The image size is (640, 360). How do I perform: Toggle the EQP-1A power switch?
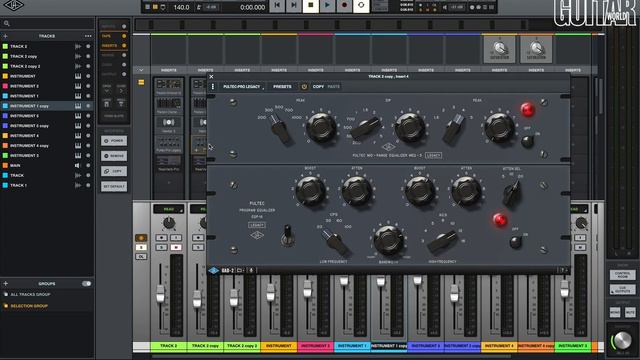[x=516, y=242]
